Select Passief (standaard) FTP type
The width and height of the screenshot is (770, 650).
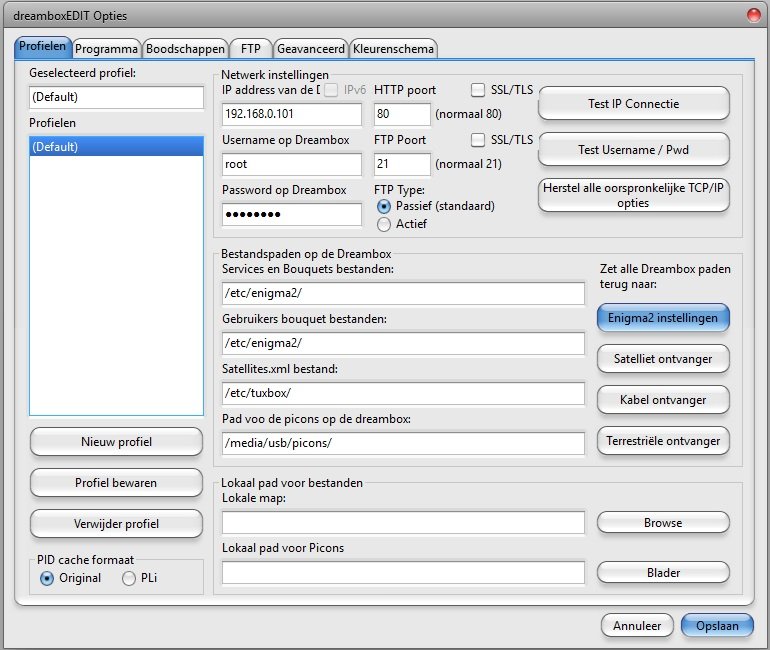coord(384,206)
